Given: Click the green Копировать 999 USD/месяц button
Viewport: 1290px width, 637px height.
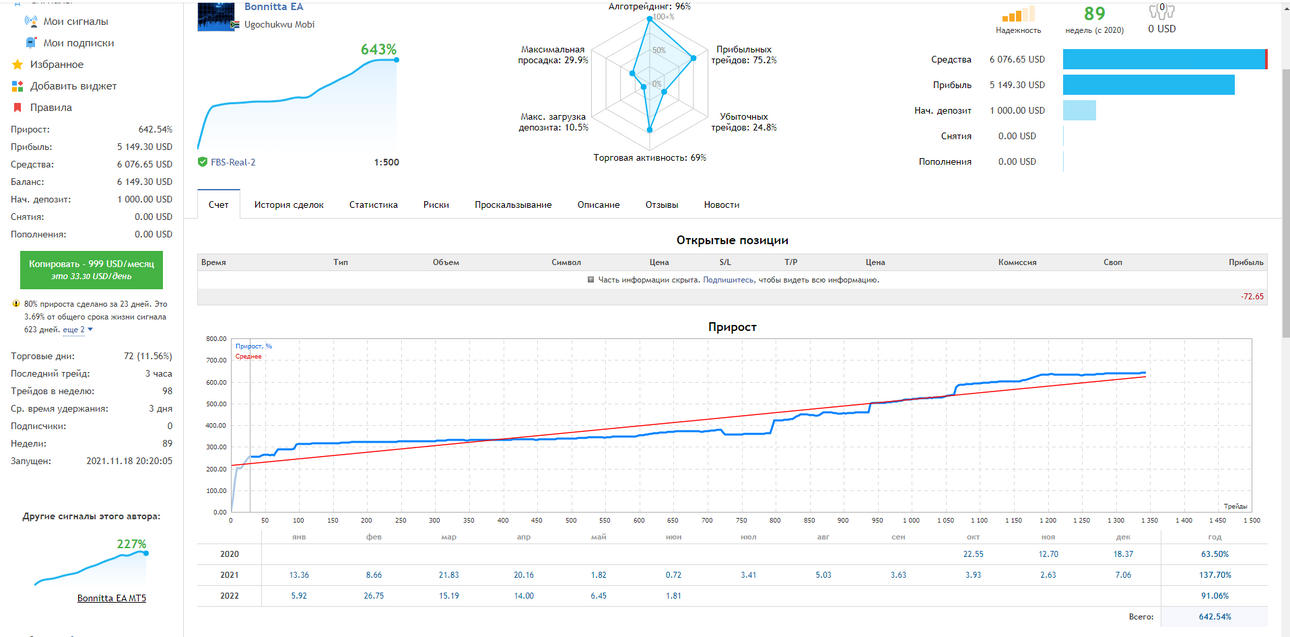Looking at the screenshot, I should click(91, 270).
